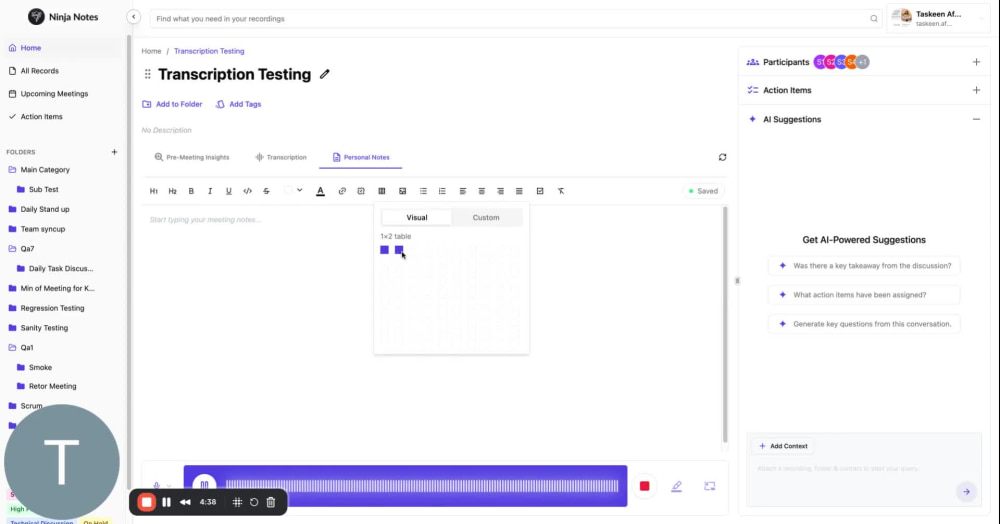Toggle strikethrough formatting
The width and height of the screenshot is (1000, 524).
(x=267, y=191)
